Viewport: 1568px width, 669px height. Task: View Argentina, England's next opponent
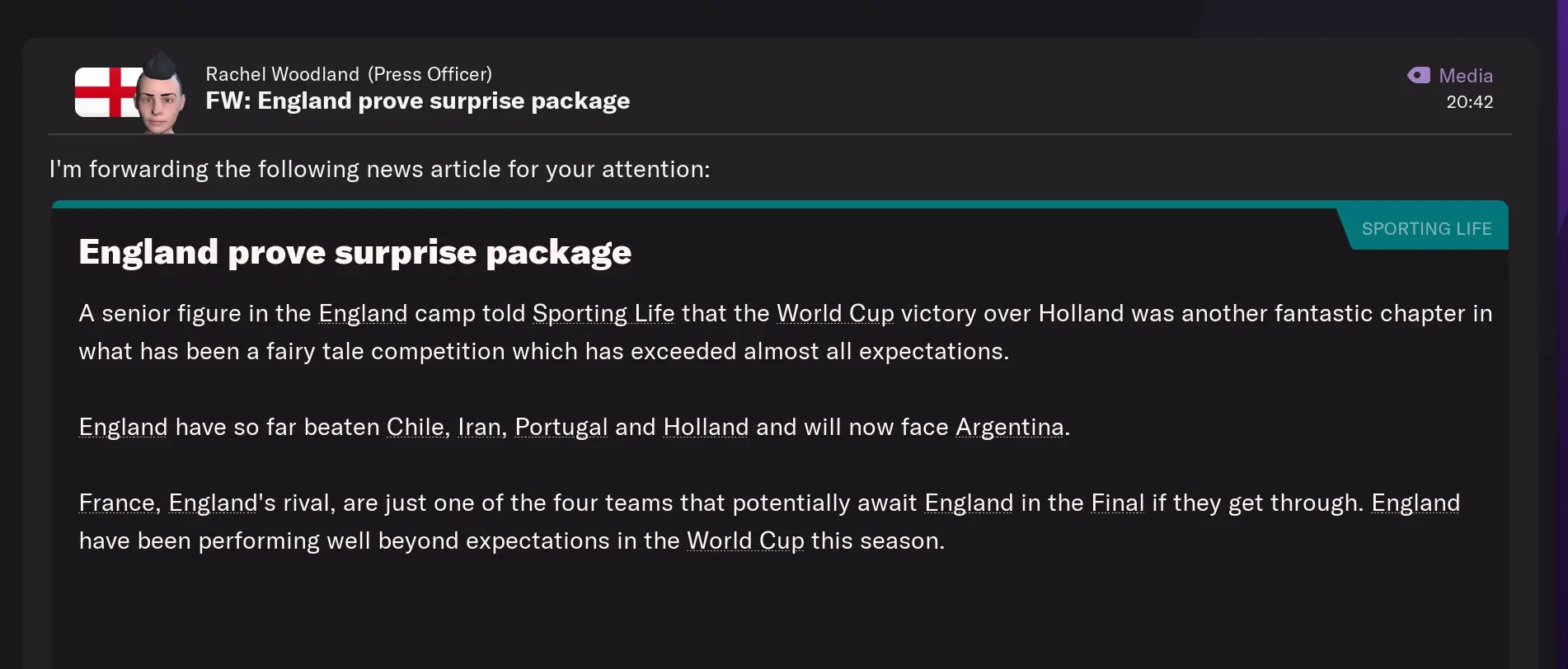pyautogui.click(x=1009, y=427)
